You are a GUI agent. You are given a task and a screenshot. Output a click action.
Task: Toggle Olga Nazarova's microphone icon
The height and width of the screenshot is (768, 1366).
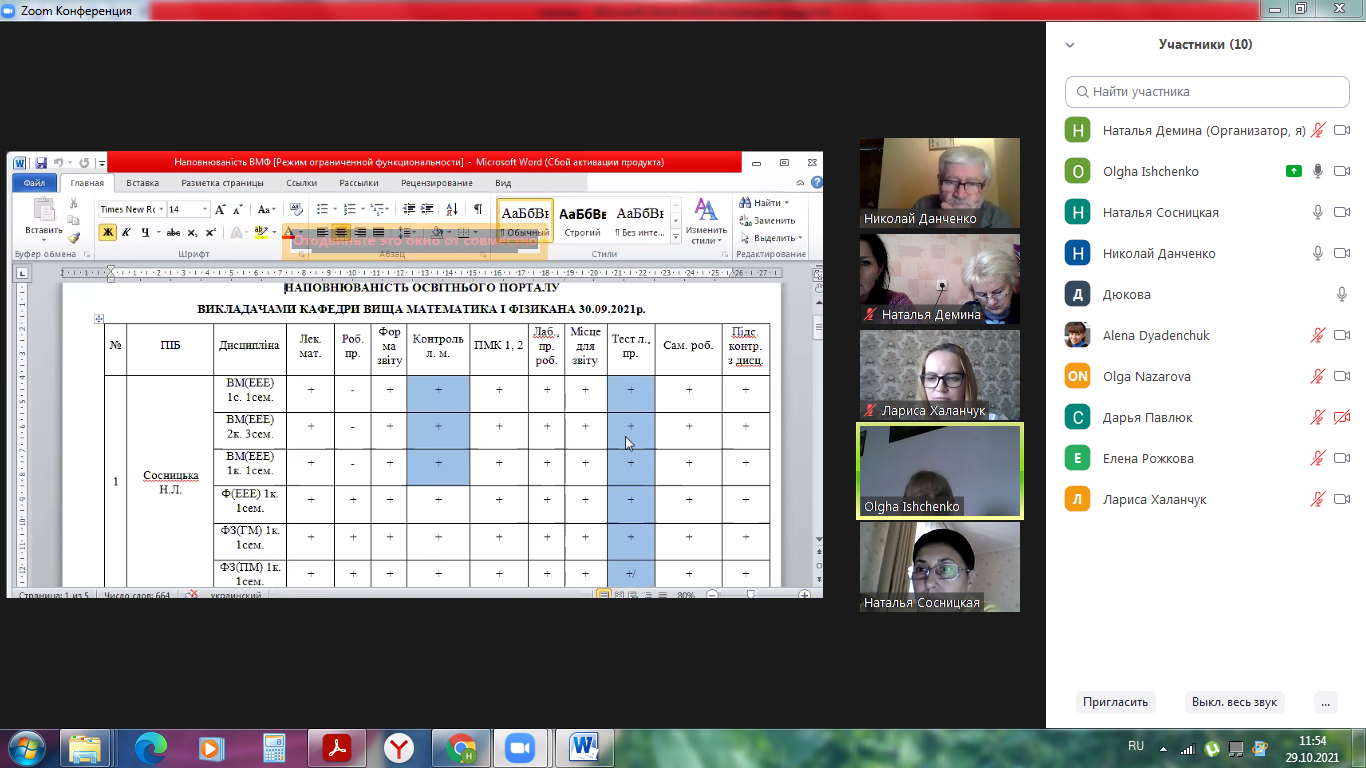point(1318,376)
